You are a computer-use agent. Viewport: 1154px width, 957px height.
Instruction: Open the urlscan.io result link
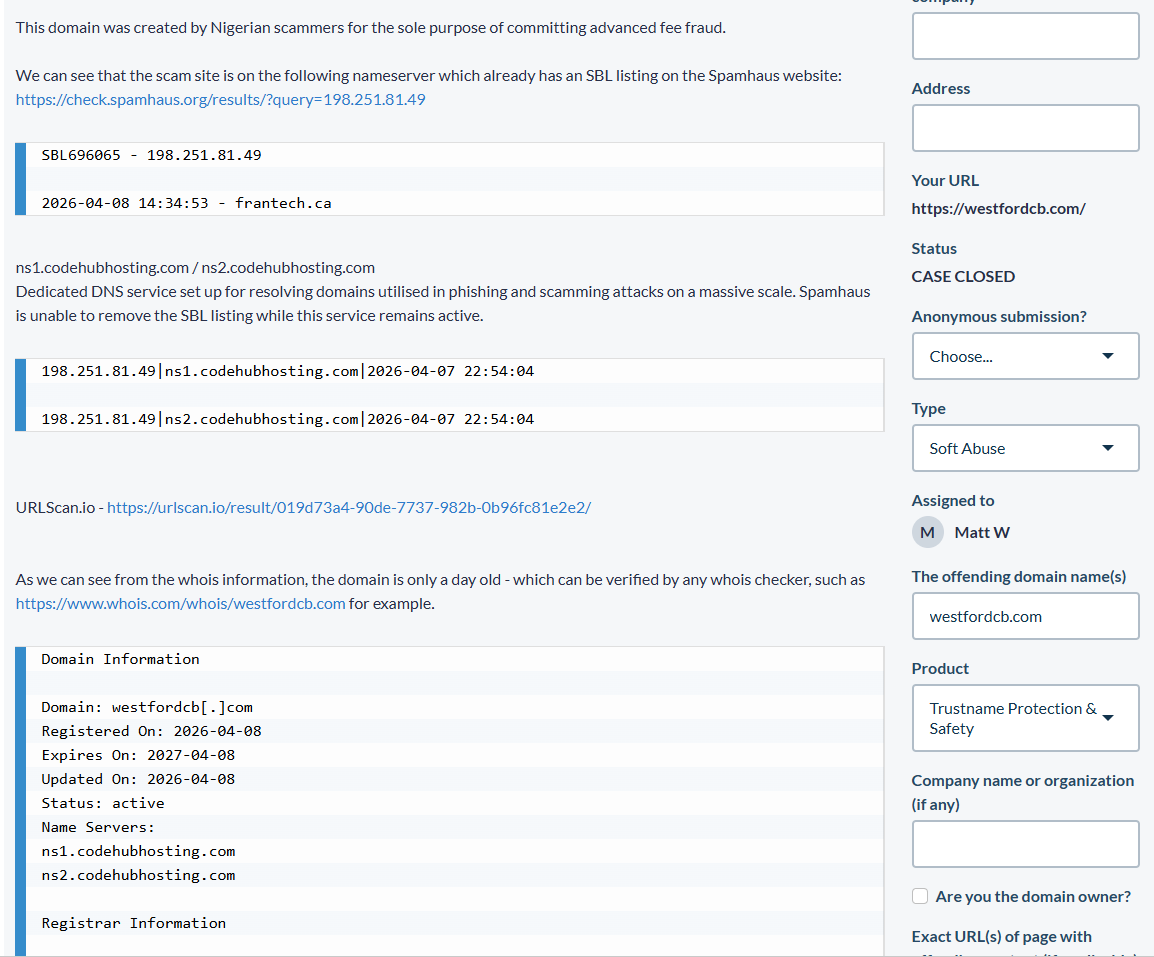[349, 507]
